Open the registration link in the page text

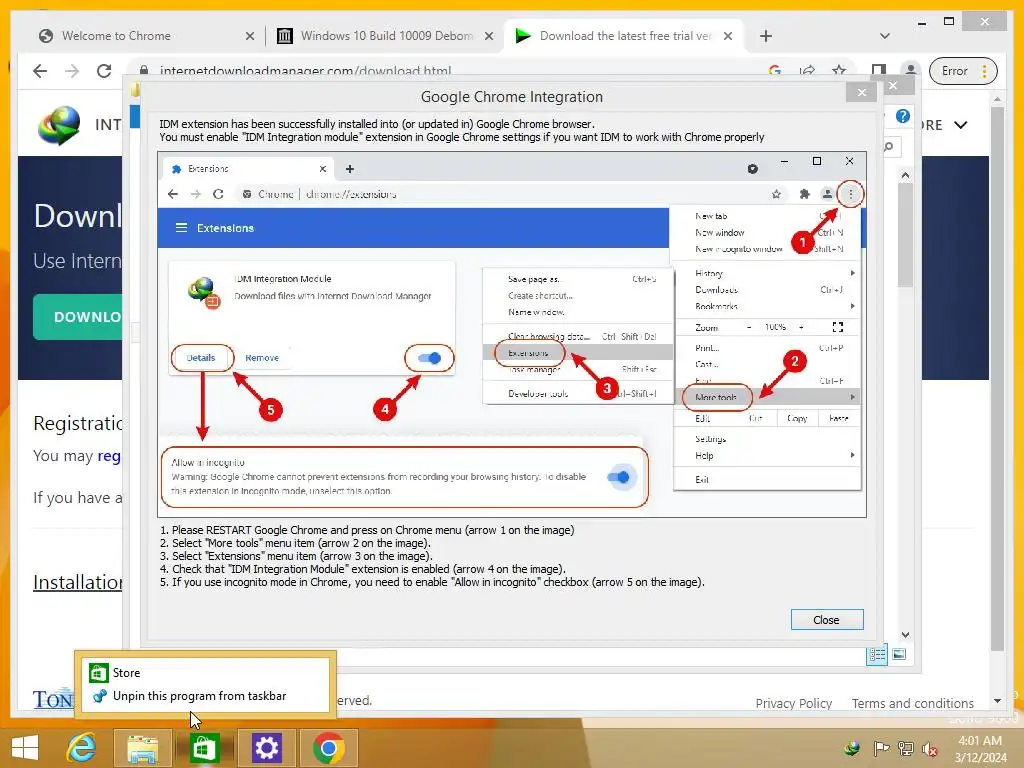(x=109, y=455)
